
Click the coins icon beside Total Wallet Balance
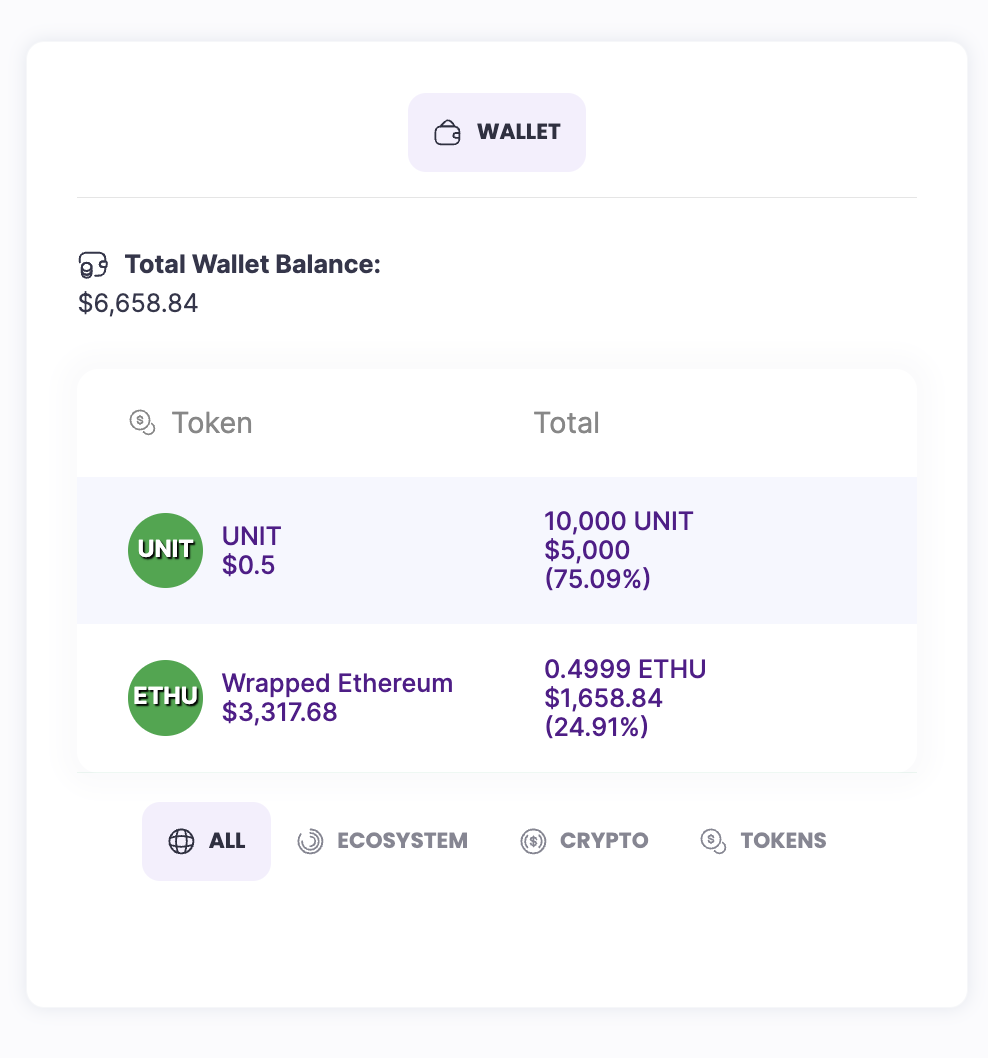(92, 265)
